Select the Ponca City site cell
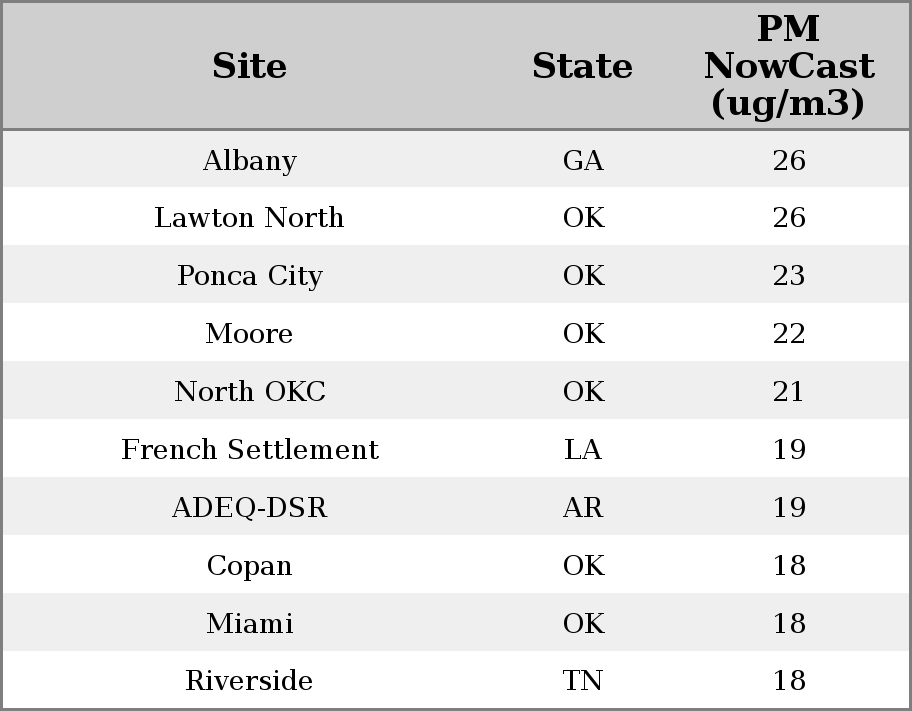Image resolution: width=912 pixels, height=711 pixels. tap(250, 276)
